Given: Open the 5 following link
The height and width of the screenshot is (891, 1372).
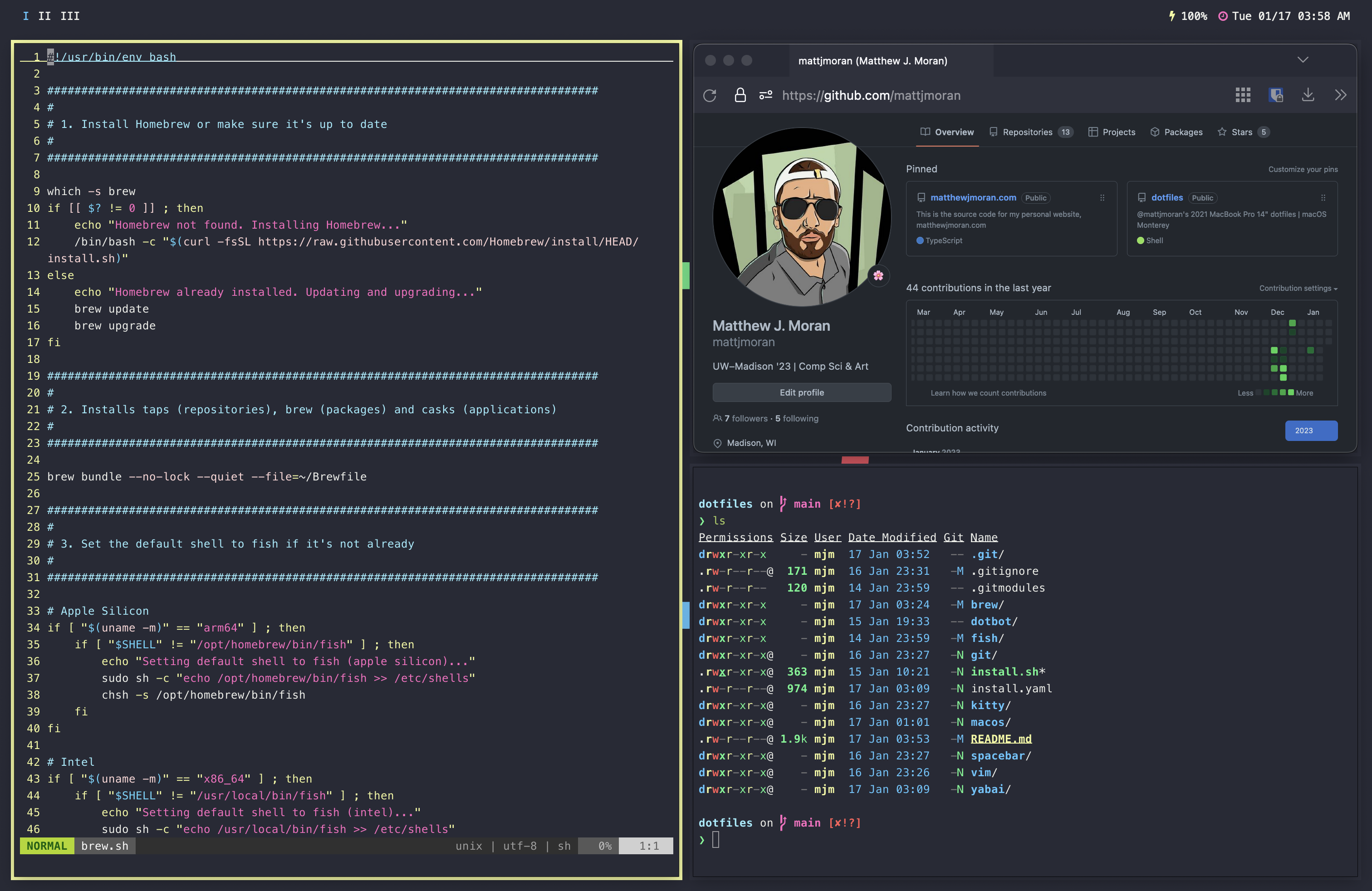Looking at the screenshot, I should point(797,418).
